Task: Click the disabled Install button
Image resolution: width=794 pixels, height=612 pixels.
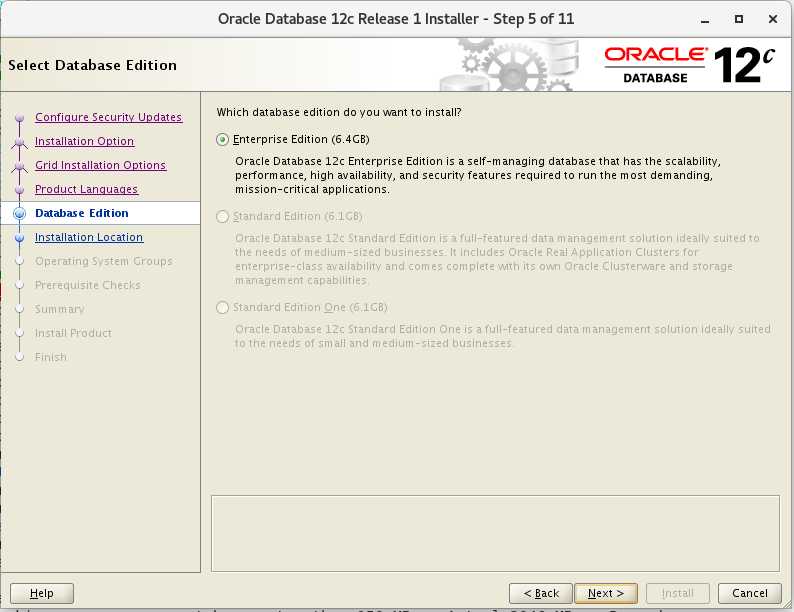Action: (x=678, y=593)
